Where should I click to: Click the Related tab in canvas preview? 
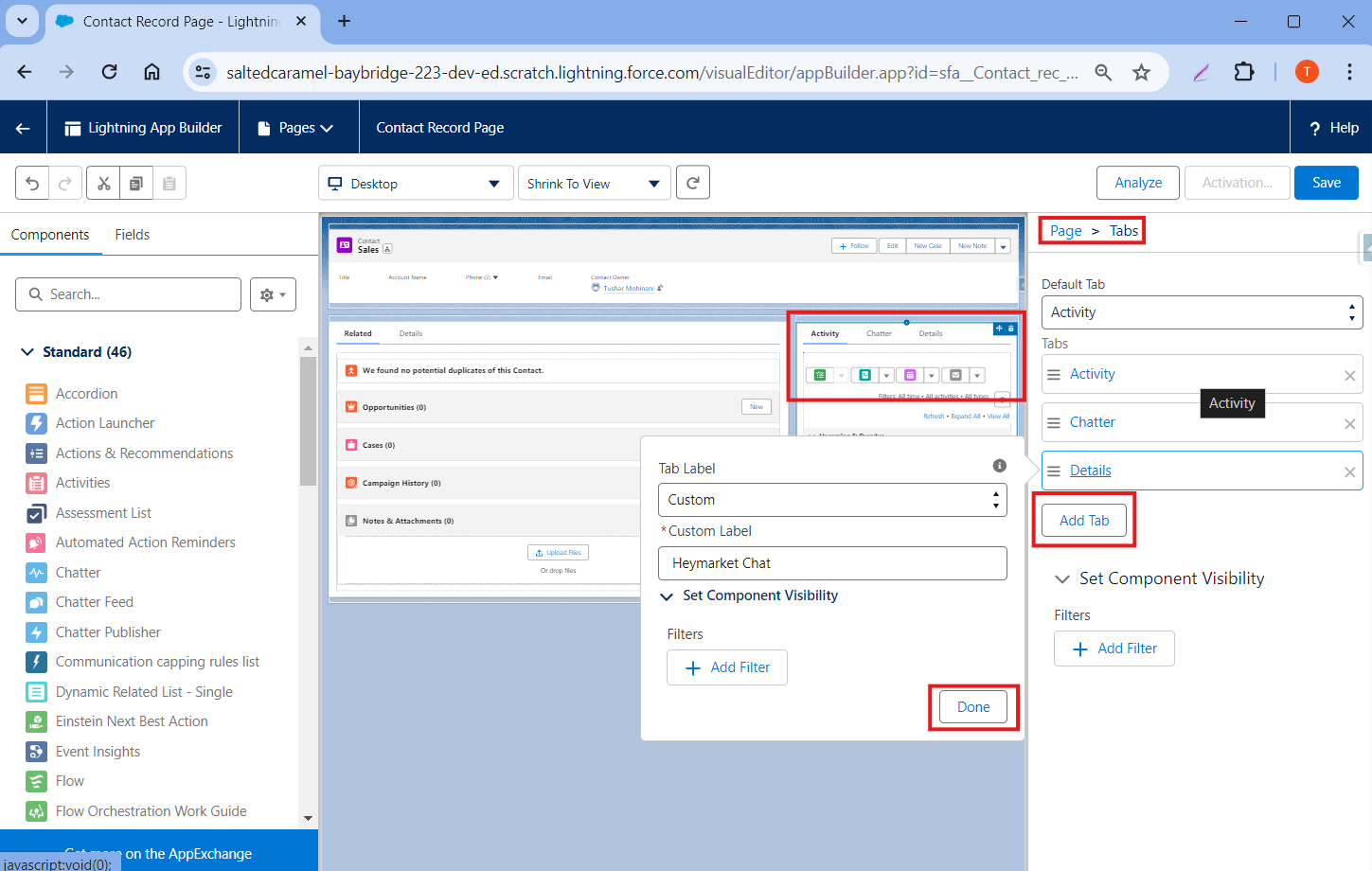tap(358, 333)
